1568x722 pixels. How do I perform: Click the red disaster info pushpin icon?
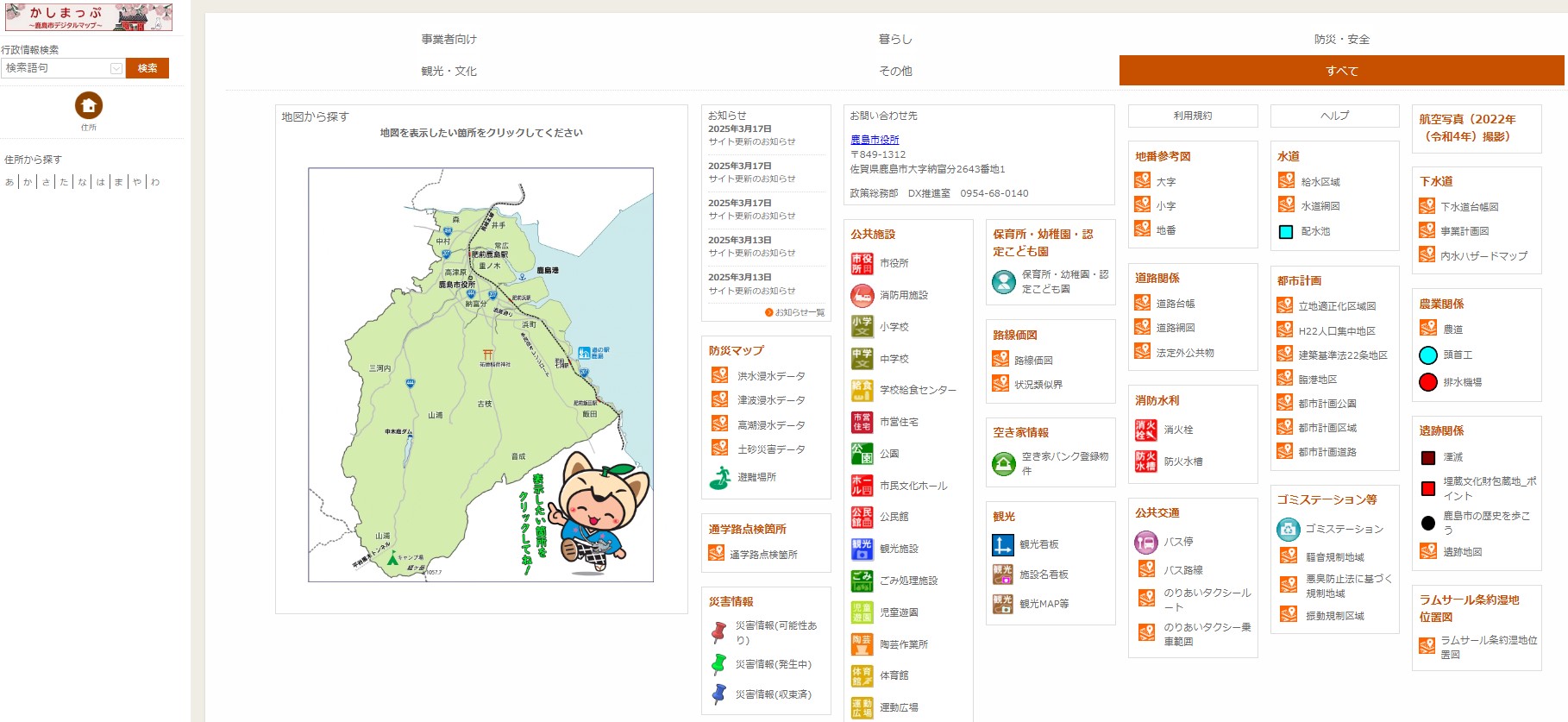point(718,632)
